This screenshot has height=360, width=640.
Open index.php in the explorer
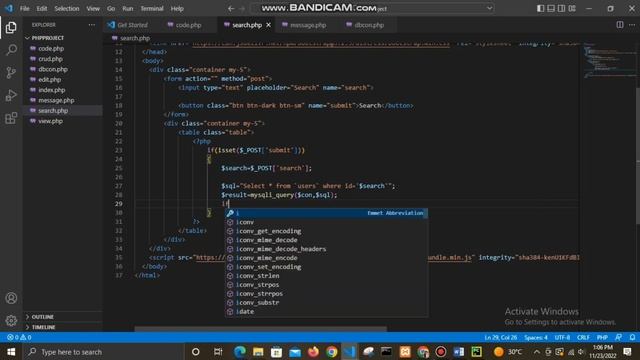pos(51,90)
